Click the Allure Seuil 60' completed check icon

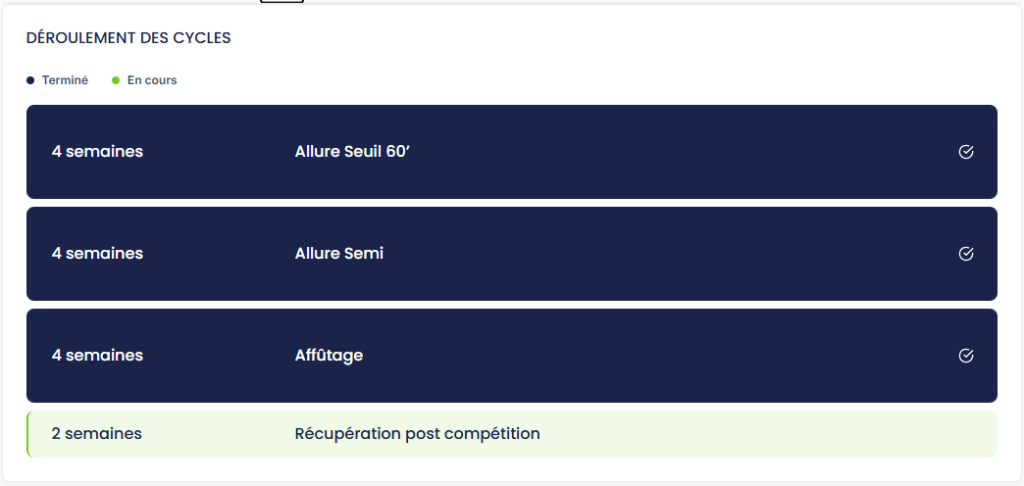tap(966, 152)
